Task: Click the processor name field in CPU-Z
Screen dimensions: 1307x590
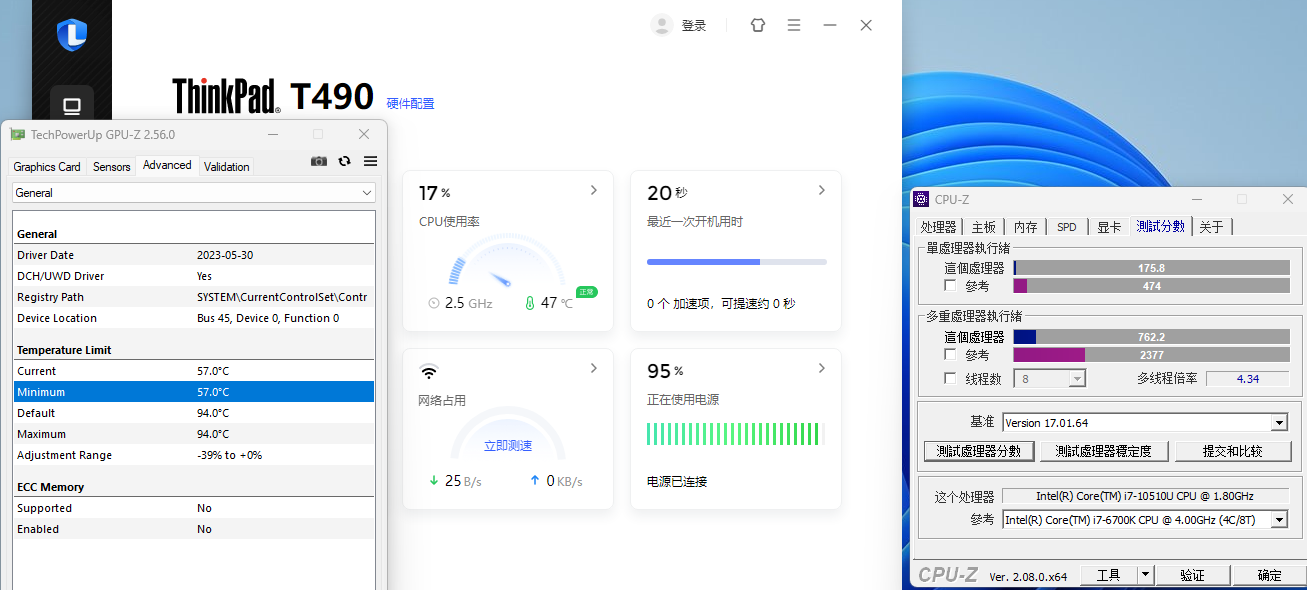Action: coord(1145,496)
